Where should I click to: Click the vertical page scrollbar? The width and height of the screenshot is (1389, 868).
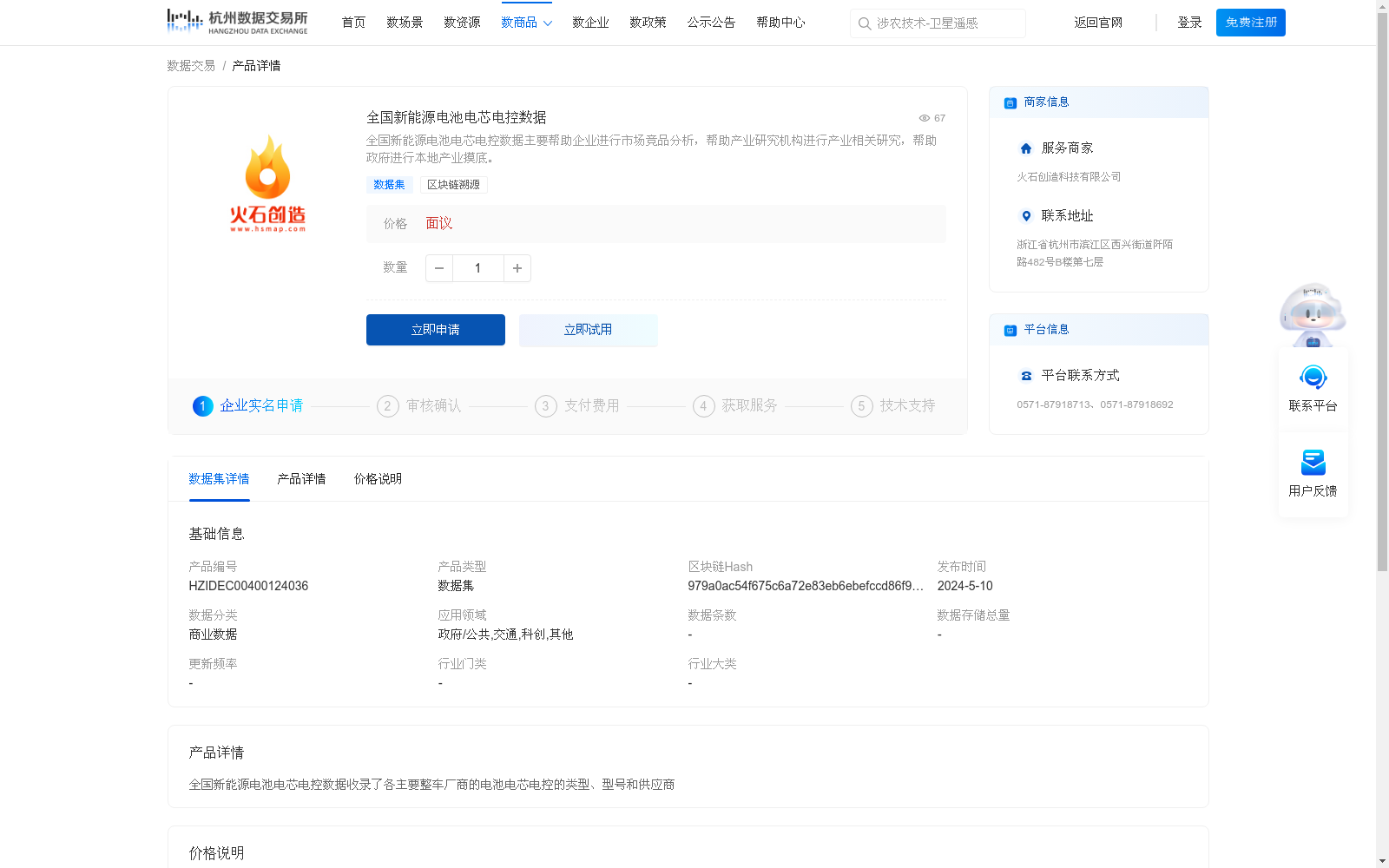pos(1382,291)
